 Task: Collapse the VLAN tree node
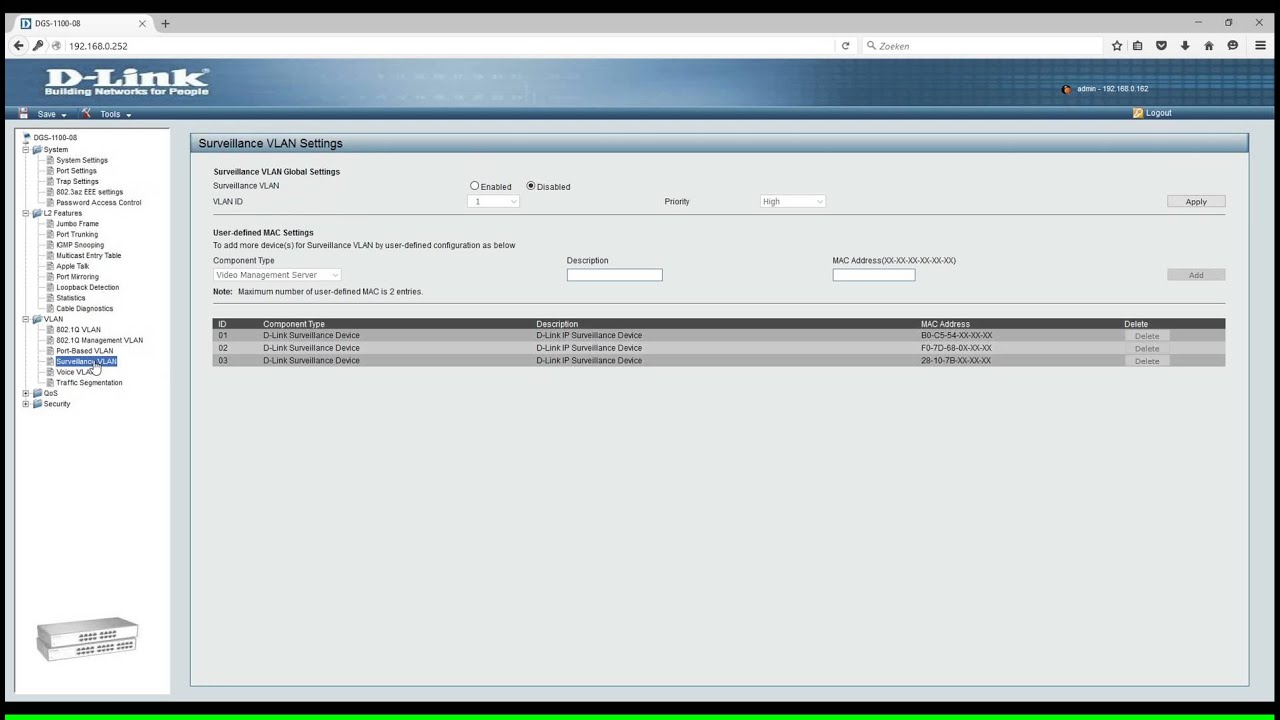pos(26,319)
